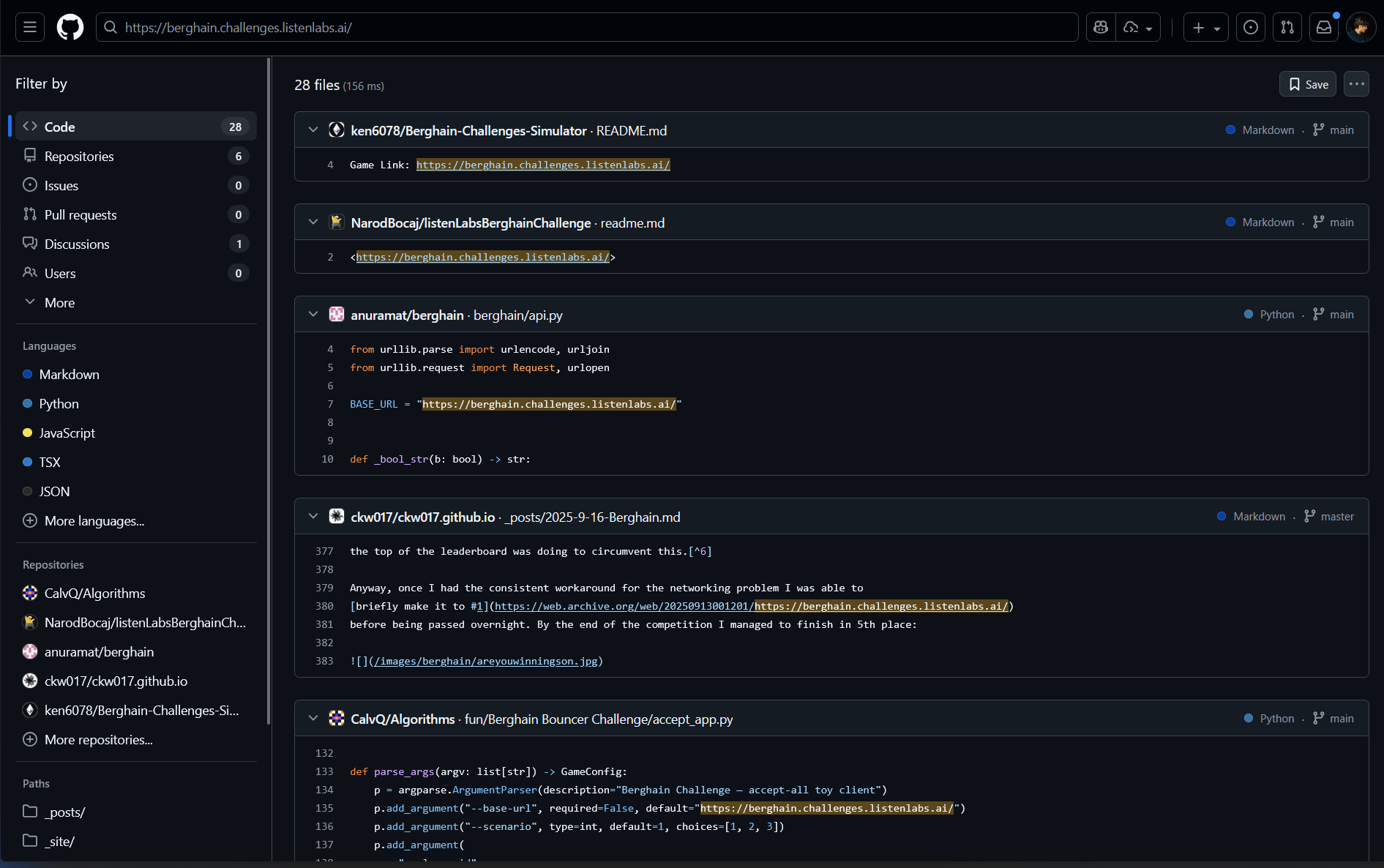This screenshot has height=868, width=1384.
Task: Open user profile avatar menu
Action: tap(1361, 27)
